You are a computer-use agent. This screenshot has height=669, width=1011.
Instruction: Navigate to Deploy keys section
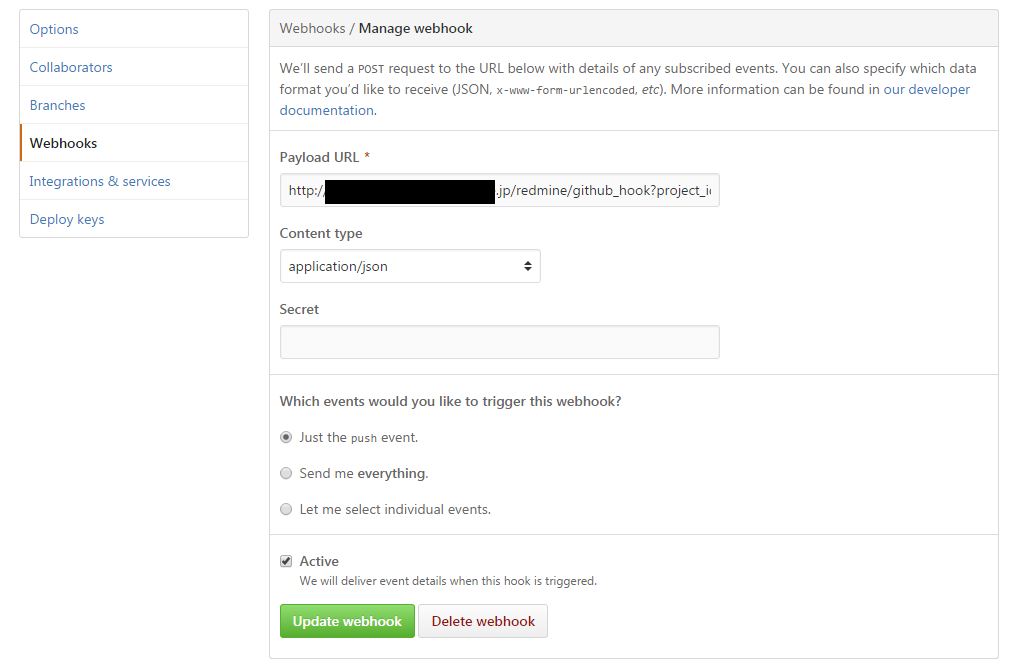67,219
